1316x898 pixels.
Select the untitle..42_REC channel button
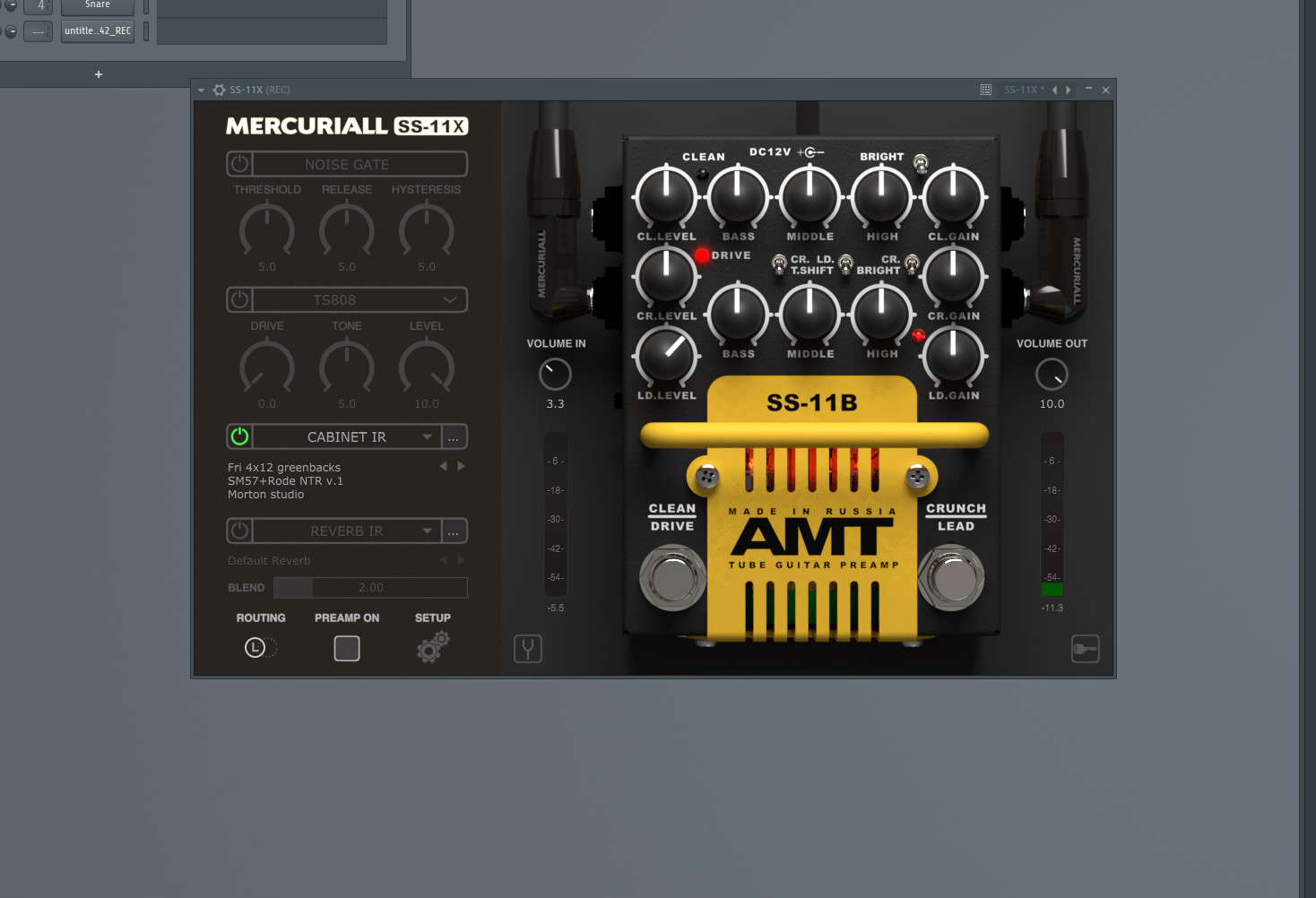98,31
